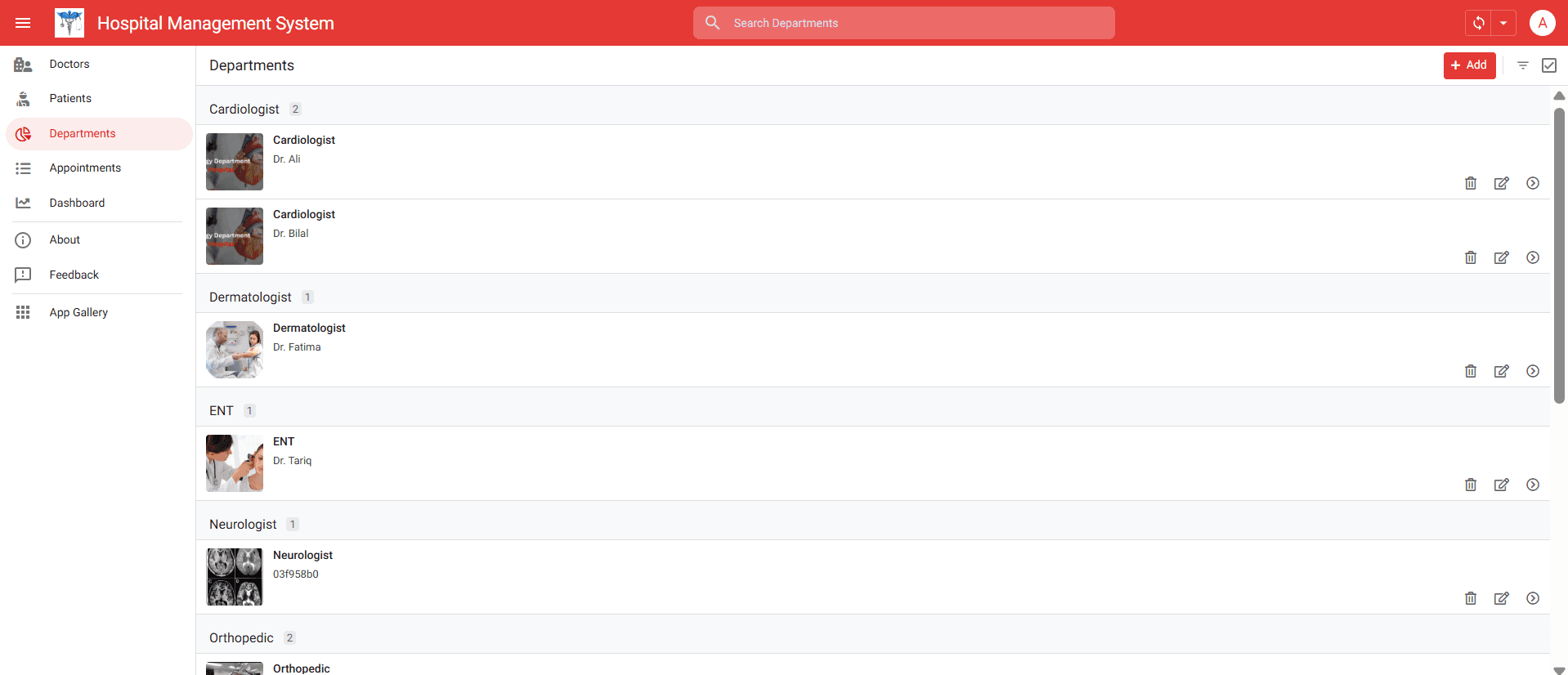This screenshot has height=675, width=1568.
Task: Delete Dr. Fatima's Dermatologist record
Action: click(1471, 371)
